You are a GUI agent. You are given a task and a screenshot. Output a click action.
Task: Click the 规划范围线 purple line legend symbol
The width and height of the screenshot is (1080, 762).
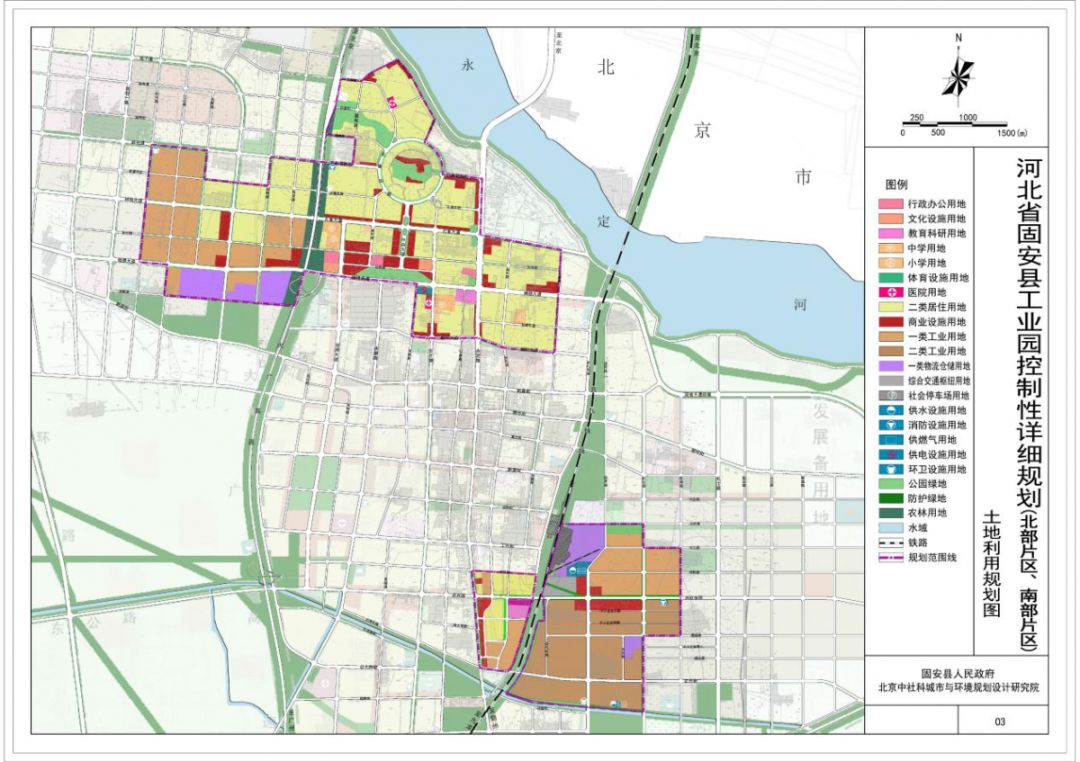pos(891,557)
